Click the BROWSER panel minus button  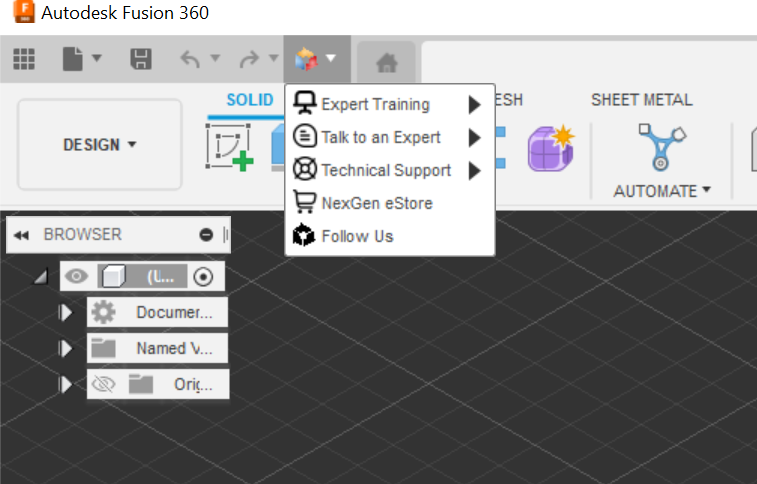pos(206,235)
